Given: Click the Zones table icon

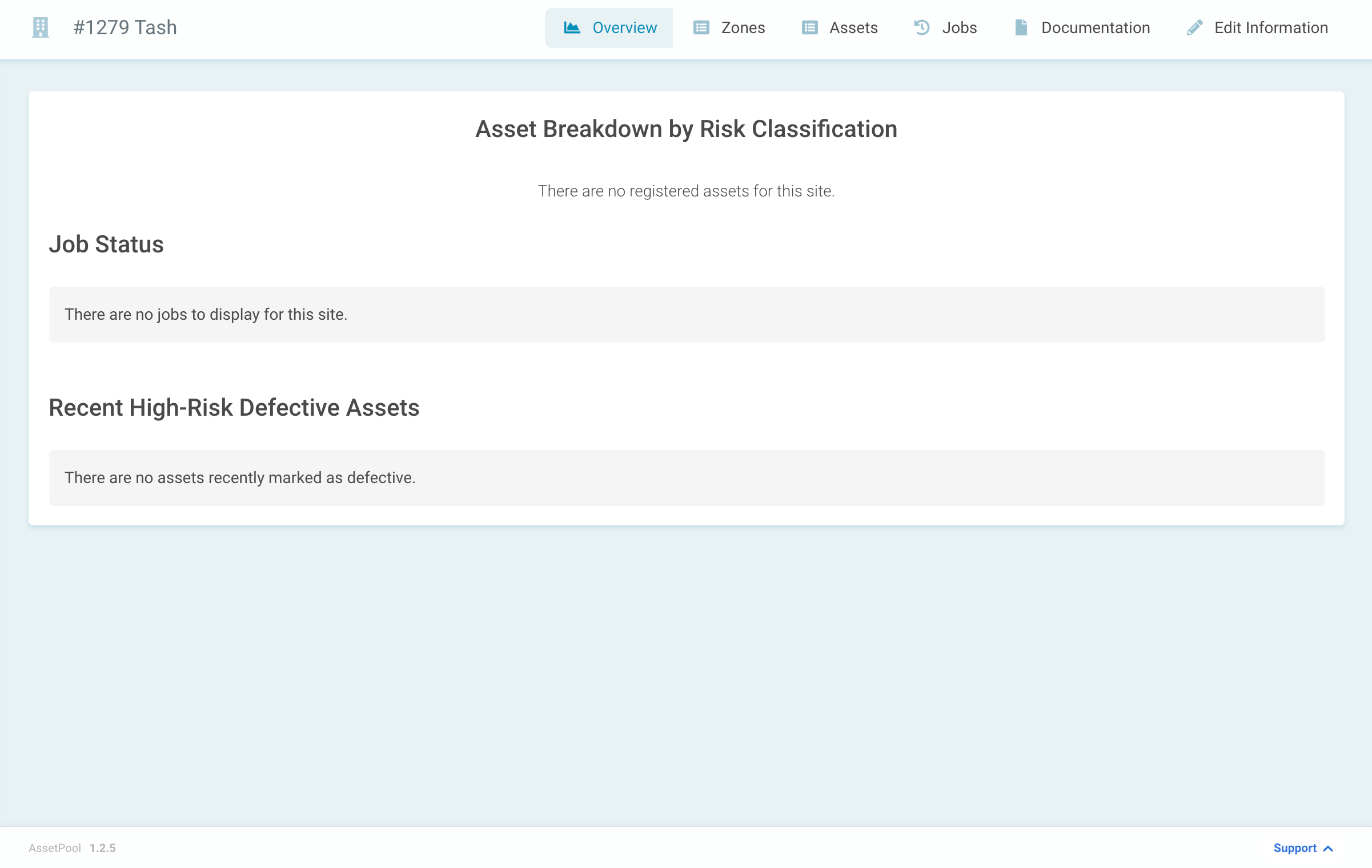Looking at the screenshot, I should click(700, 27).
